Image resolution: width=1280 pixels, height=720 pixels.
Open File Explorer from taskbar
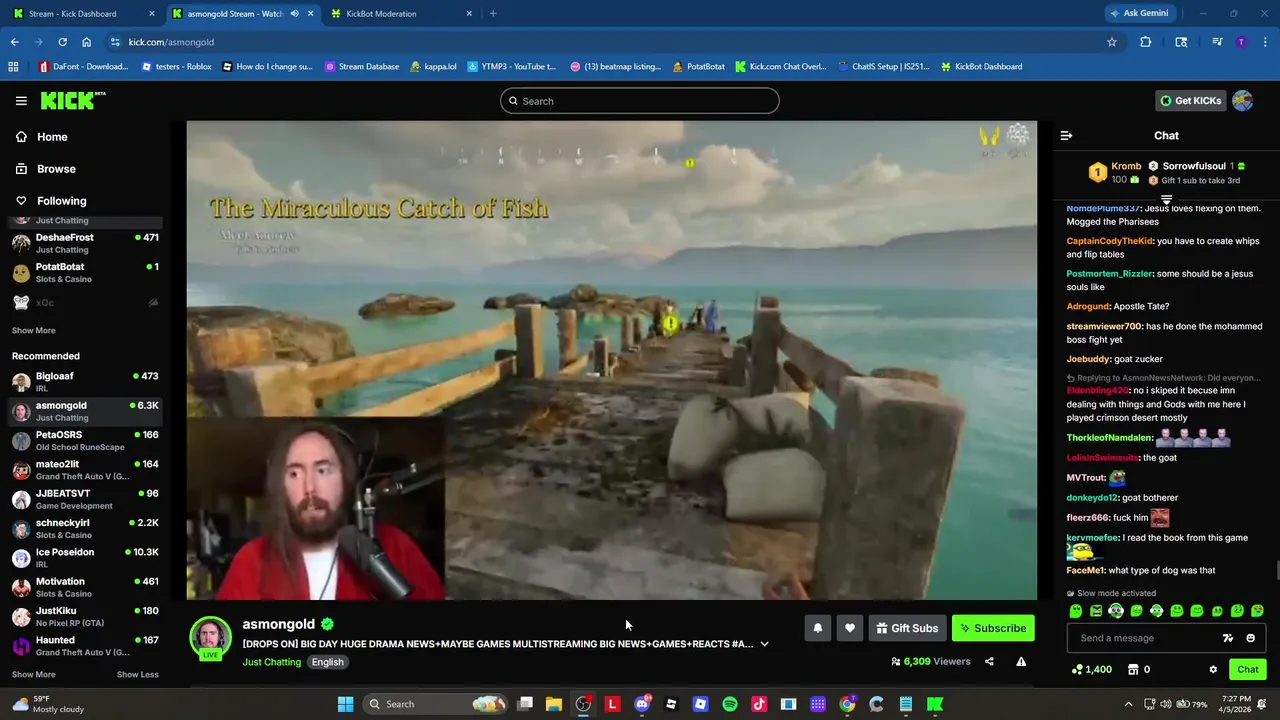click(553, 704)
